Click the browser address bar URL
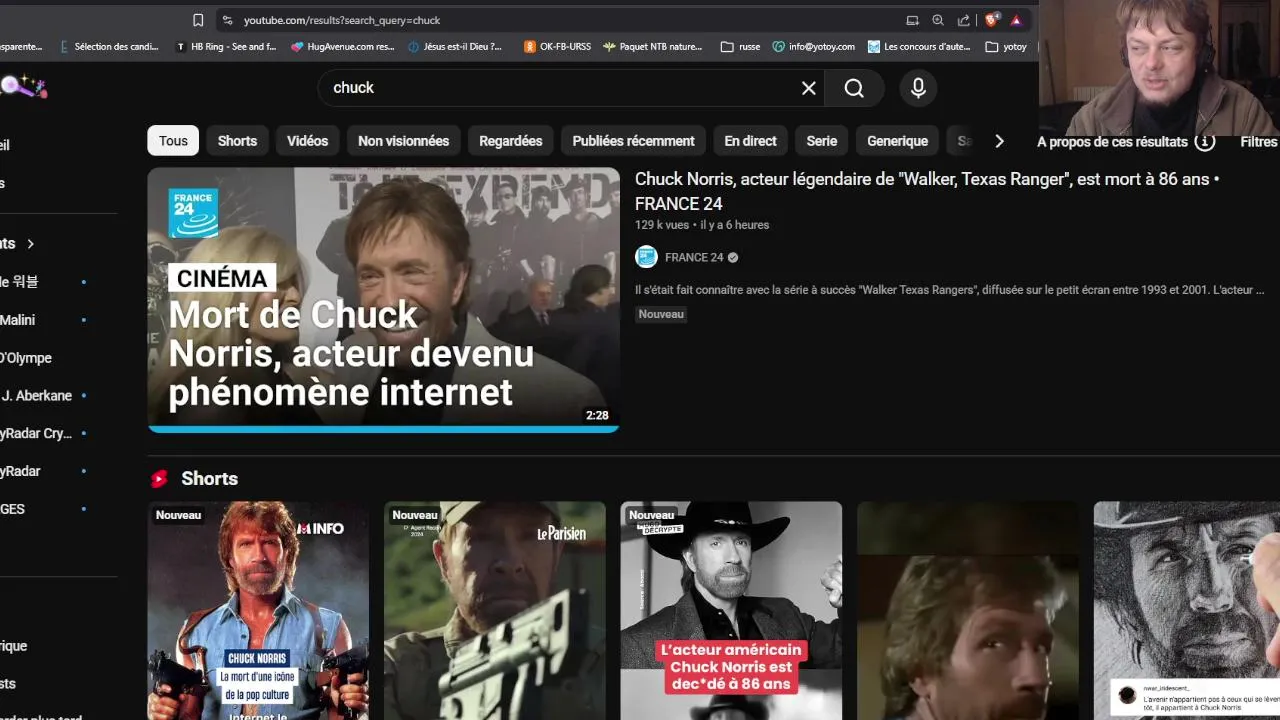Screen dimensions: 1280x720 click(x=342, y=20)
